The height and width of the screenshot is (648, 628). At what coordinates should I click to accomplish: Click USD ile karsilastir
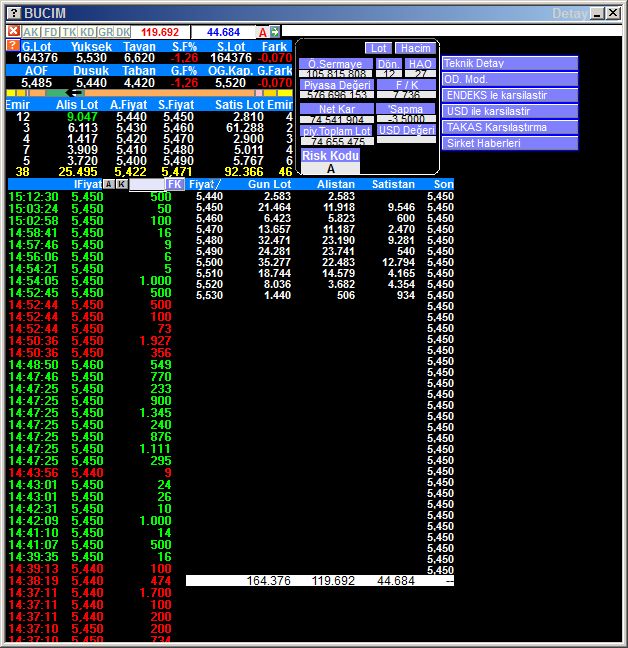(509, 112)
